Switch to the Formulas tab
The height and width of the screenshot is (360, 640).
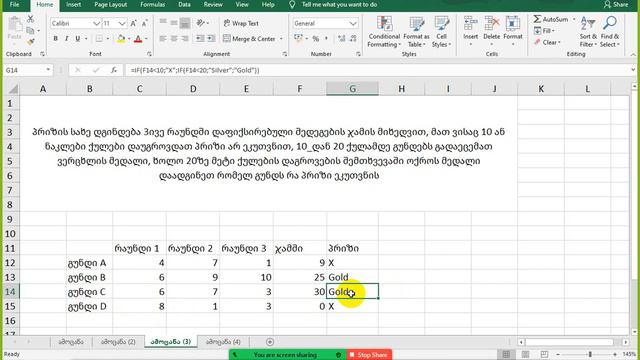[x=152, y=4]
